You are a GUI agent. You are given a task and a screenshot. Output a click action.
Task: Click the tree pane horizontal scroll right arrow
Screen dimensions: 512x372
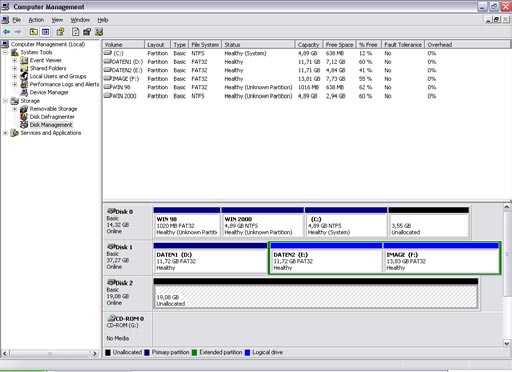click(x=95, y=353)
